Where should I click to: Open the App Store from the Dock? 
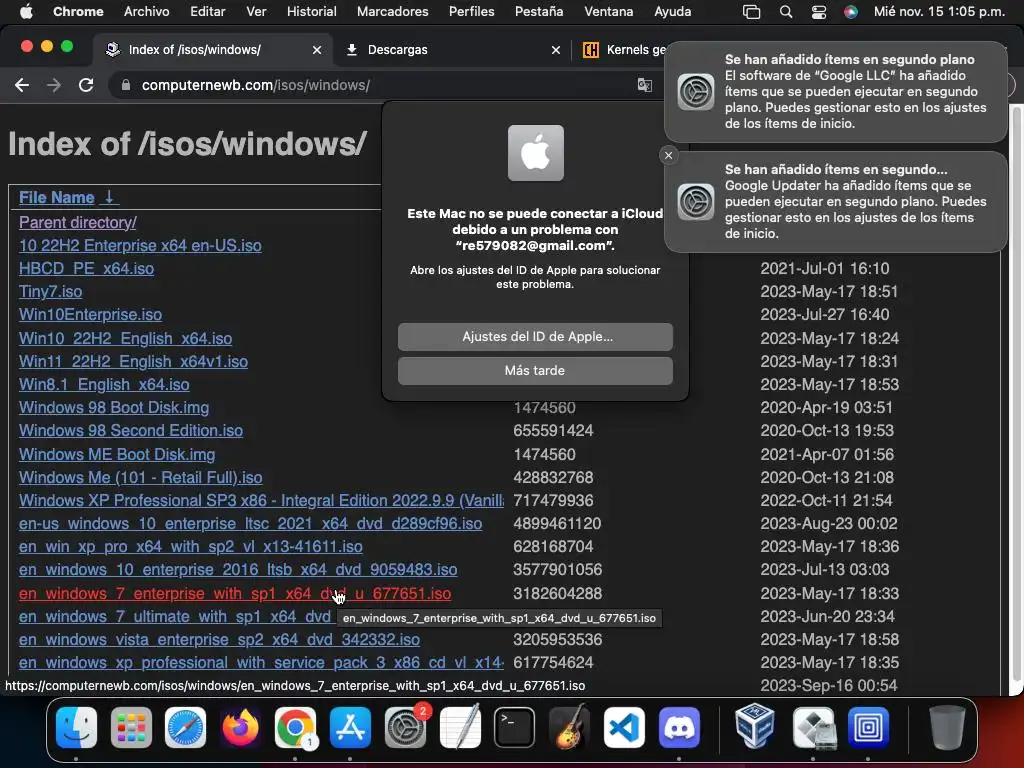point(350,727)
